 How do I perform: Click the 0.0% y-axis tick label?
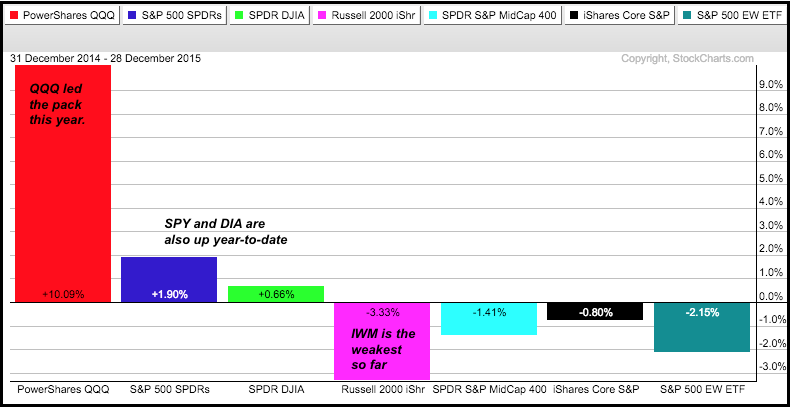tap(771, 296)
